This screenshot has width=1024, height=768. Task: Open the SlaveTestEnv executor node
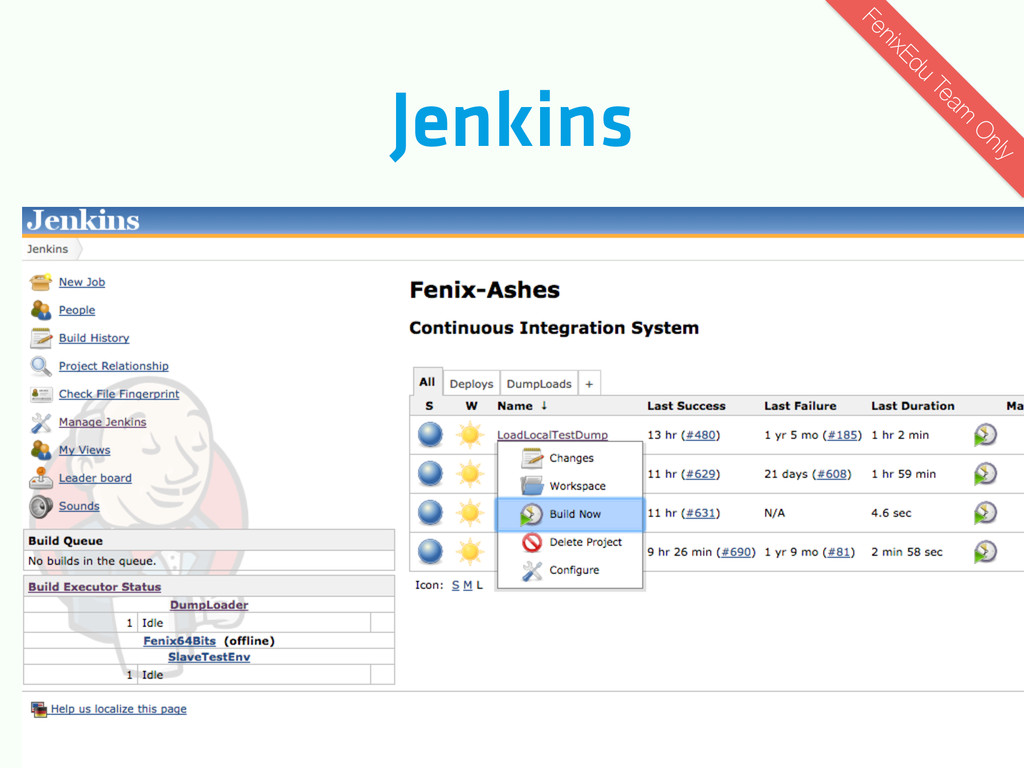[209, 657]
